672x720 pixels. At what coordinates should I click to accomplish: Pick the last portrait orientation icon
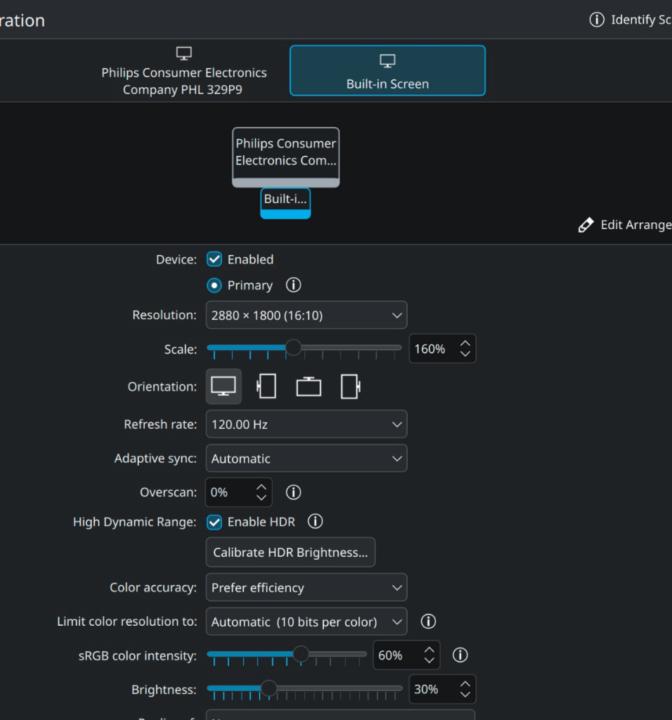tap(350, 387)
